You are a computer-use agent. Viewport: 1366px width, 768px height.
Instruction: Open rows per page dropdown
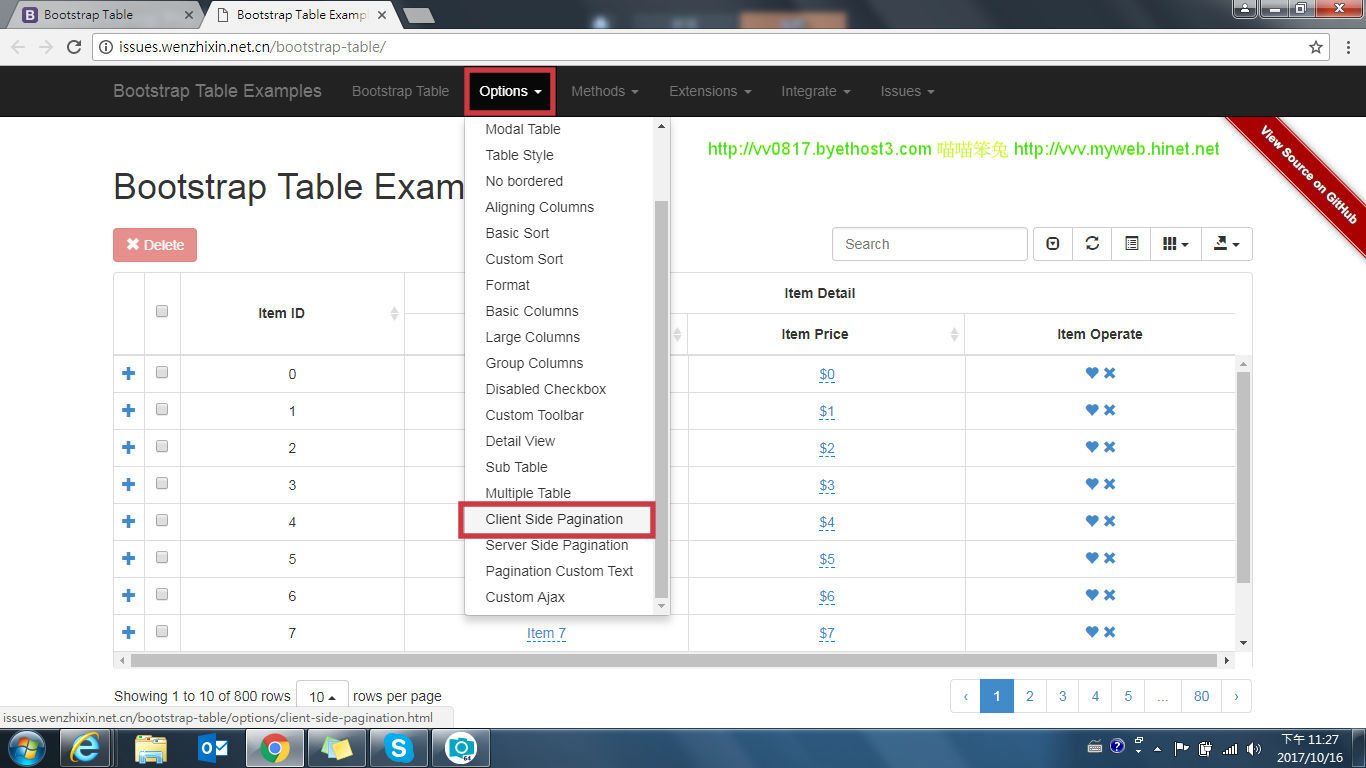click(322, 696)
